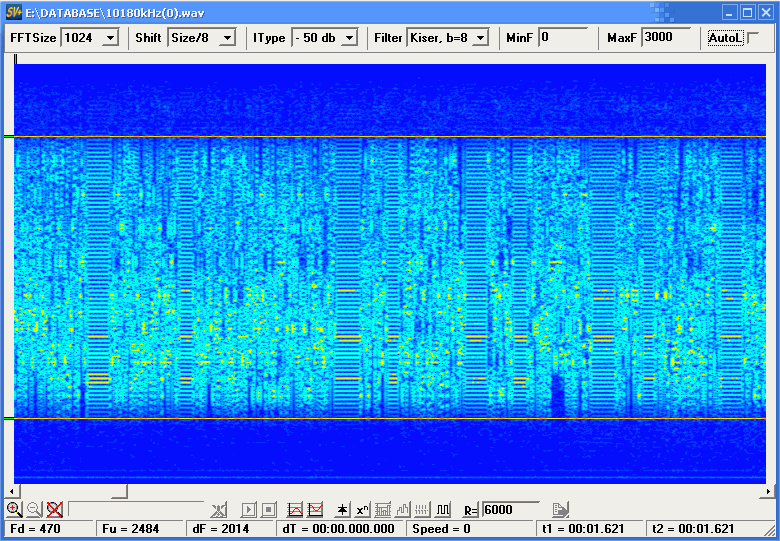Click the red crossed-out reset zoom icon

[x=54, y=509]
